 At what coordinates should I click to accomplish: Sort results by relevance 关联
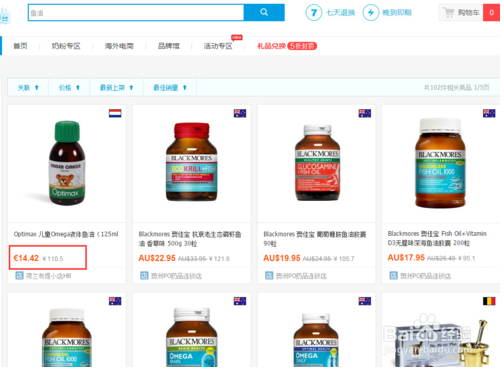click(28, 88)
